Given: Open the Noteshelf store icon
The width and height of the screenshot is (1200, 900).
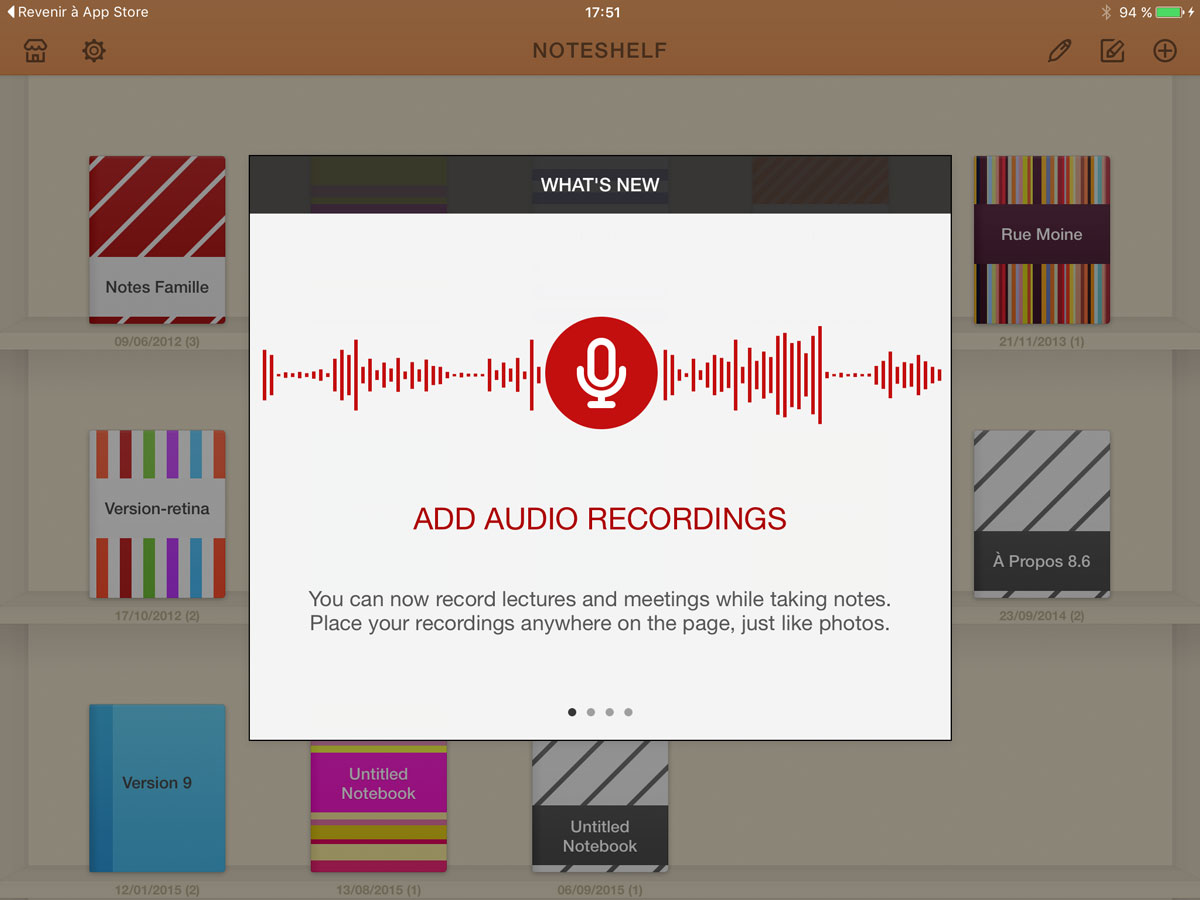Looking at the screenshot, I should coord(36,51).
